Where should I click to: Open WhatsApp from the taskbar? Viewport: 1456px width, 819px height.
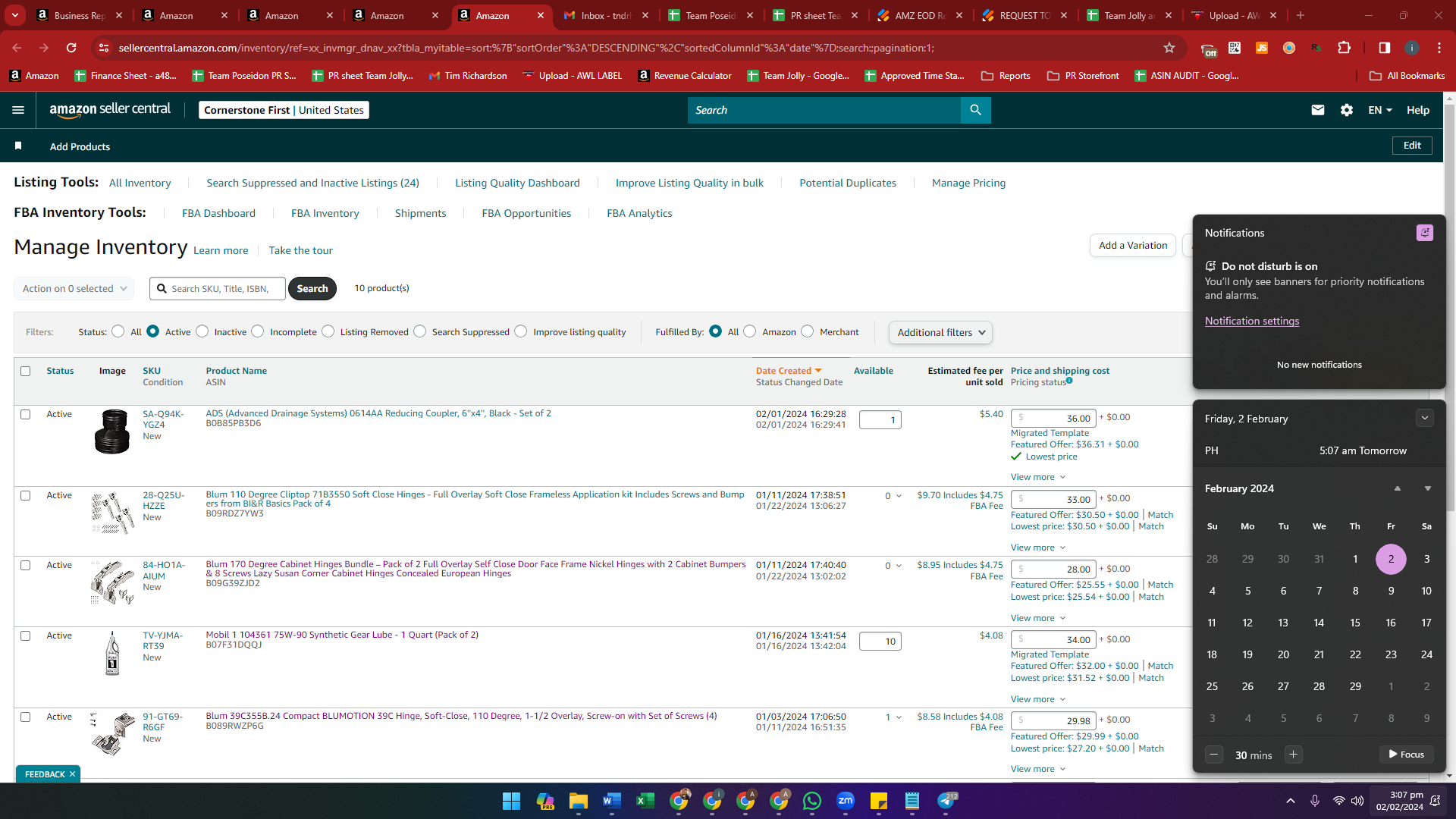[x=812, y=801]
